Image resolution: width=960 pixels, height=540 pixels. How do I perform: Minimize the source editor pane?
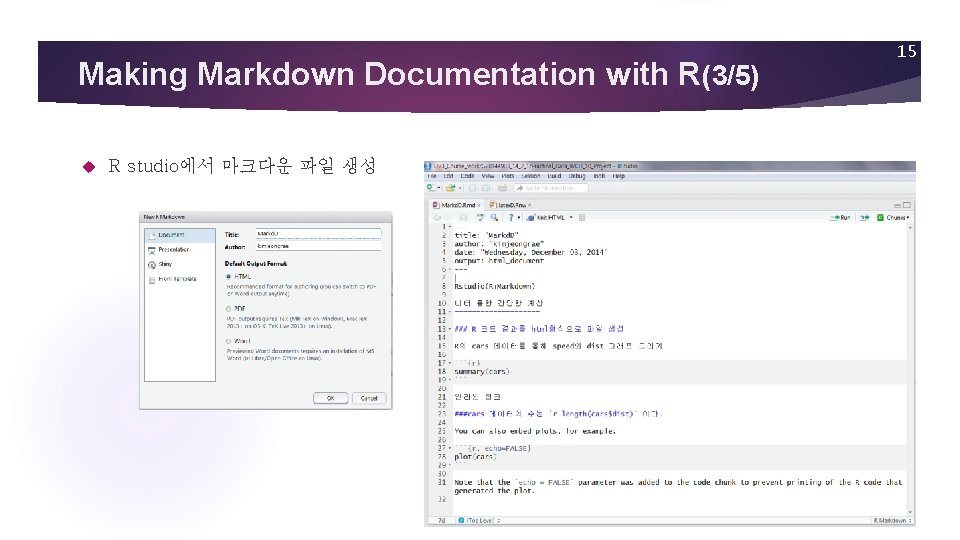(898, 205)
